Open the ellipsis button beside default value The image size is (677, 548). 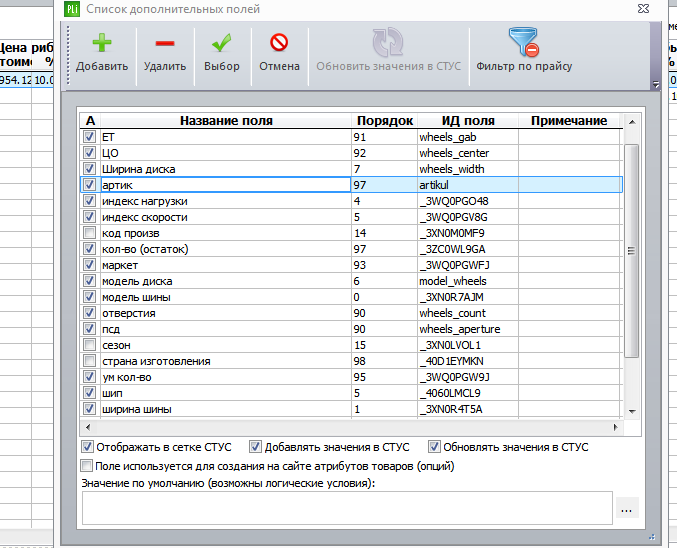[626, 510]
